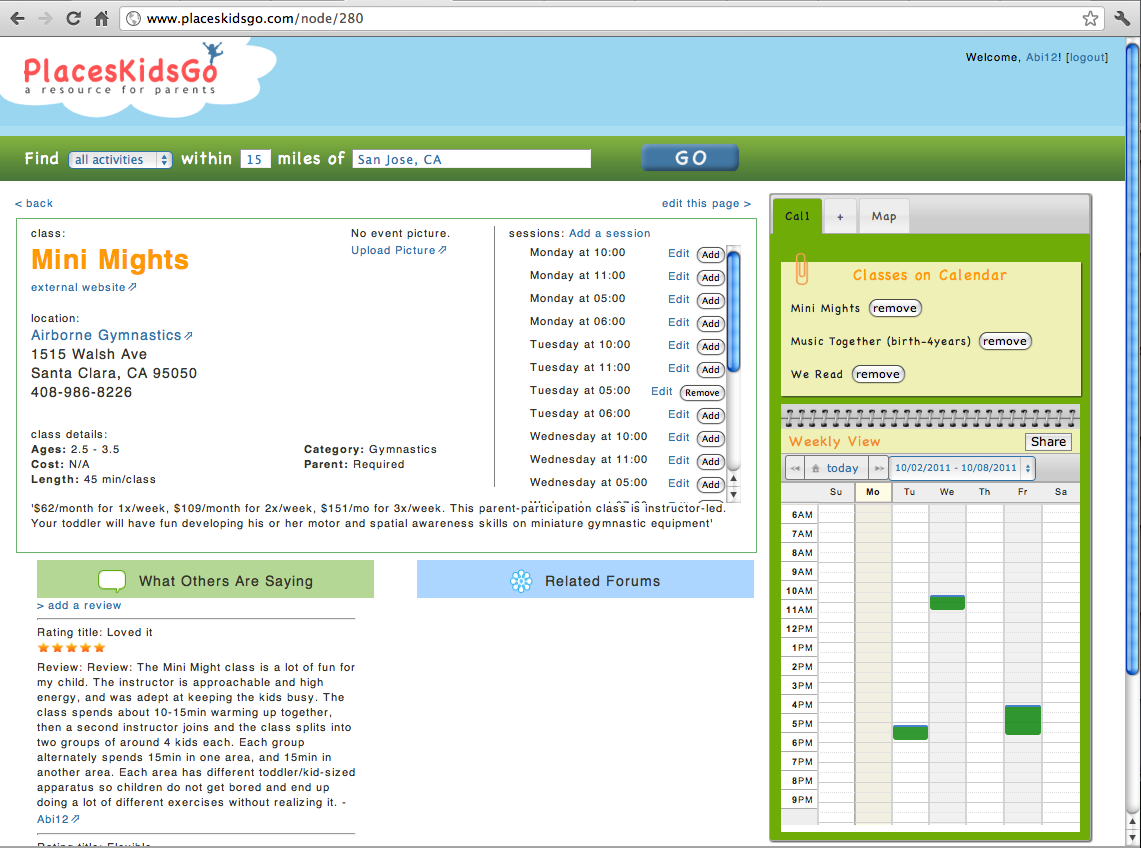Open the Airborne Gymnastics location link

111,336
